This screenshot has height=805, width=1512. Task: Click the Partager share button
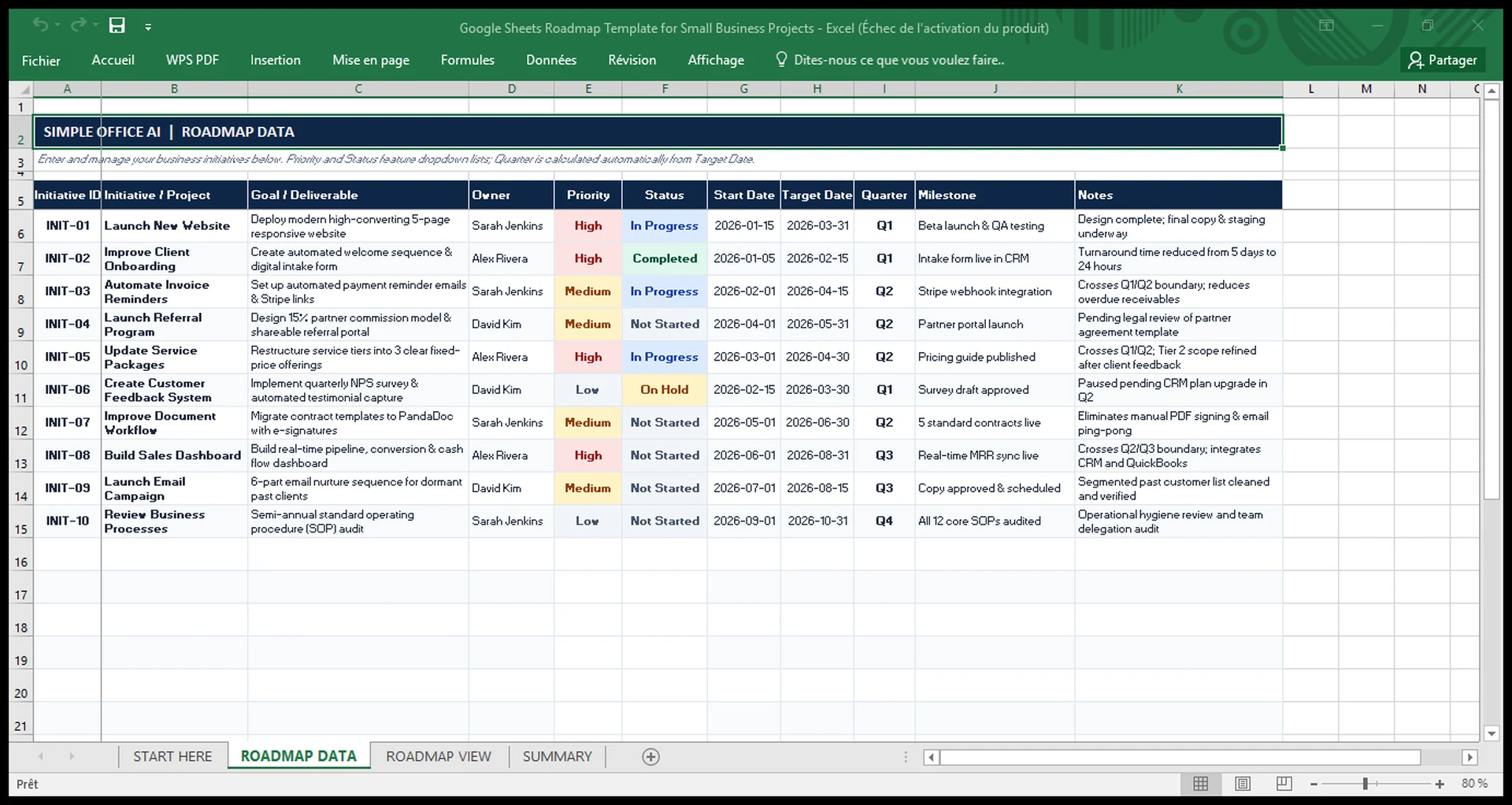(x=1443, y=60)
